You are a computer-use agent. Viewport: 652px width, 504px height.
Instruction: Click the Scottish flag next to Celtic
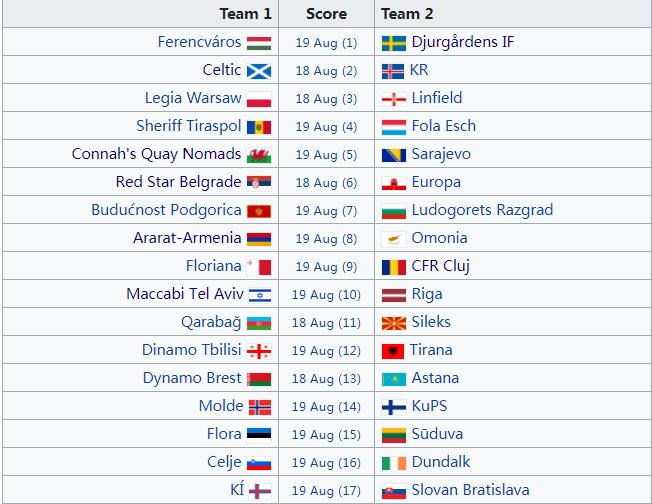[x=259, y=71]
